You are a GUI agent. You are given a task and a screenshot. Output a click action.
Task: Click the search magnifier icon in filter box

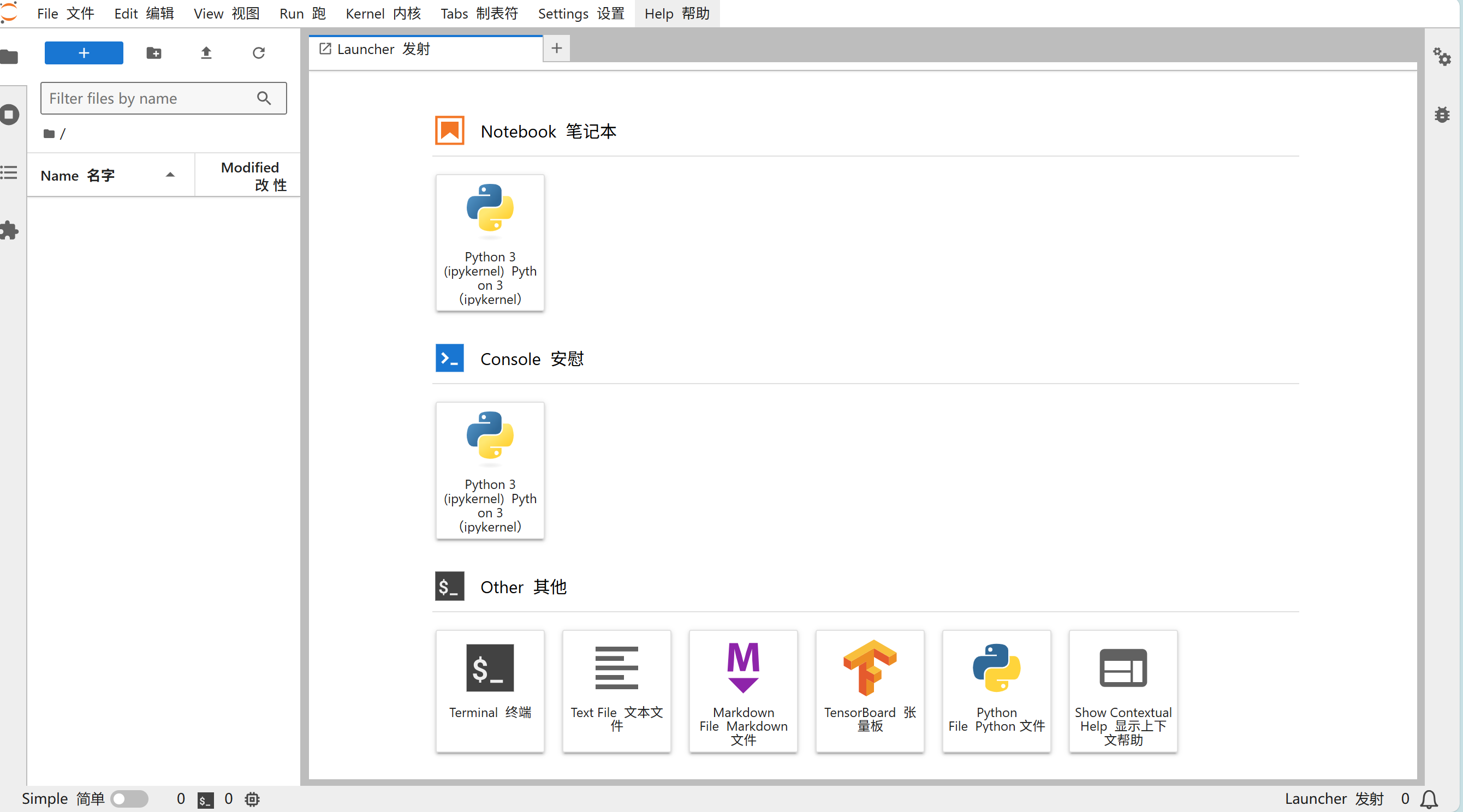[264, 98]
